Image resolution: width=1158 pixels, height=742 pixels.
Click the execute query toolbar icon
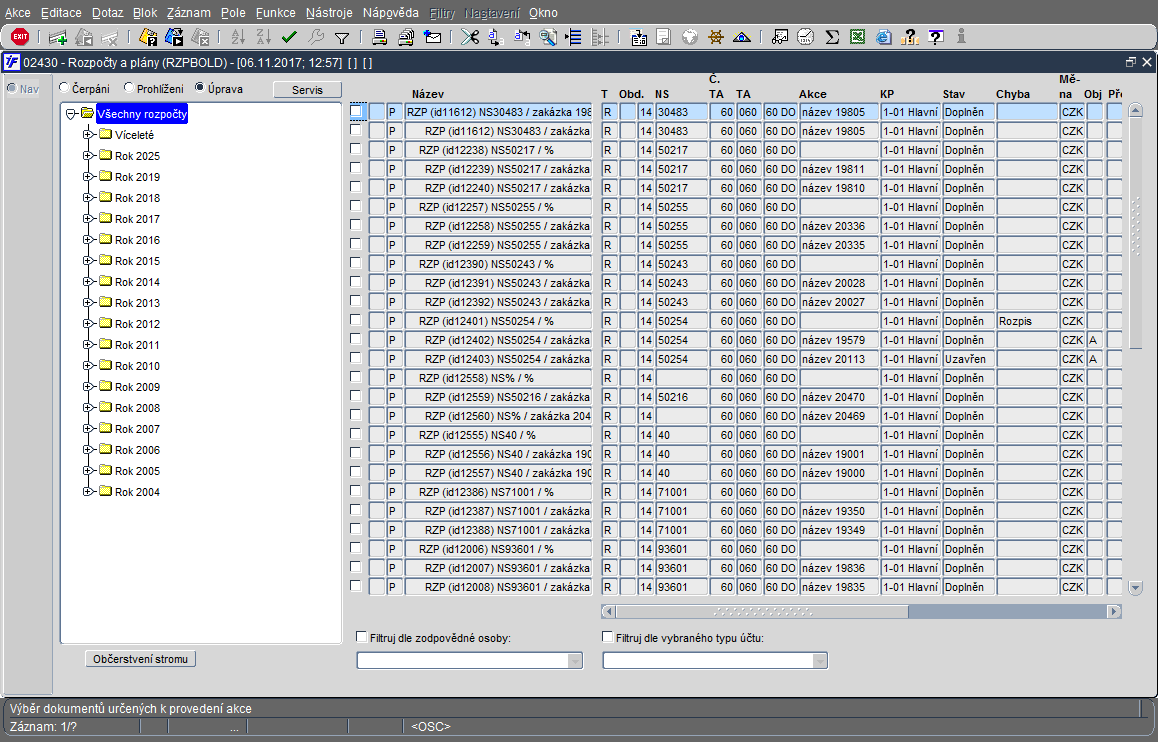pos(174,37)
